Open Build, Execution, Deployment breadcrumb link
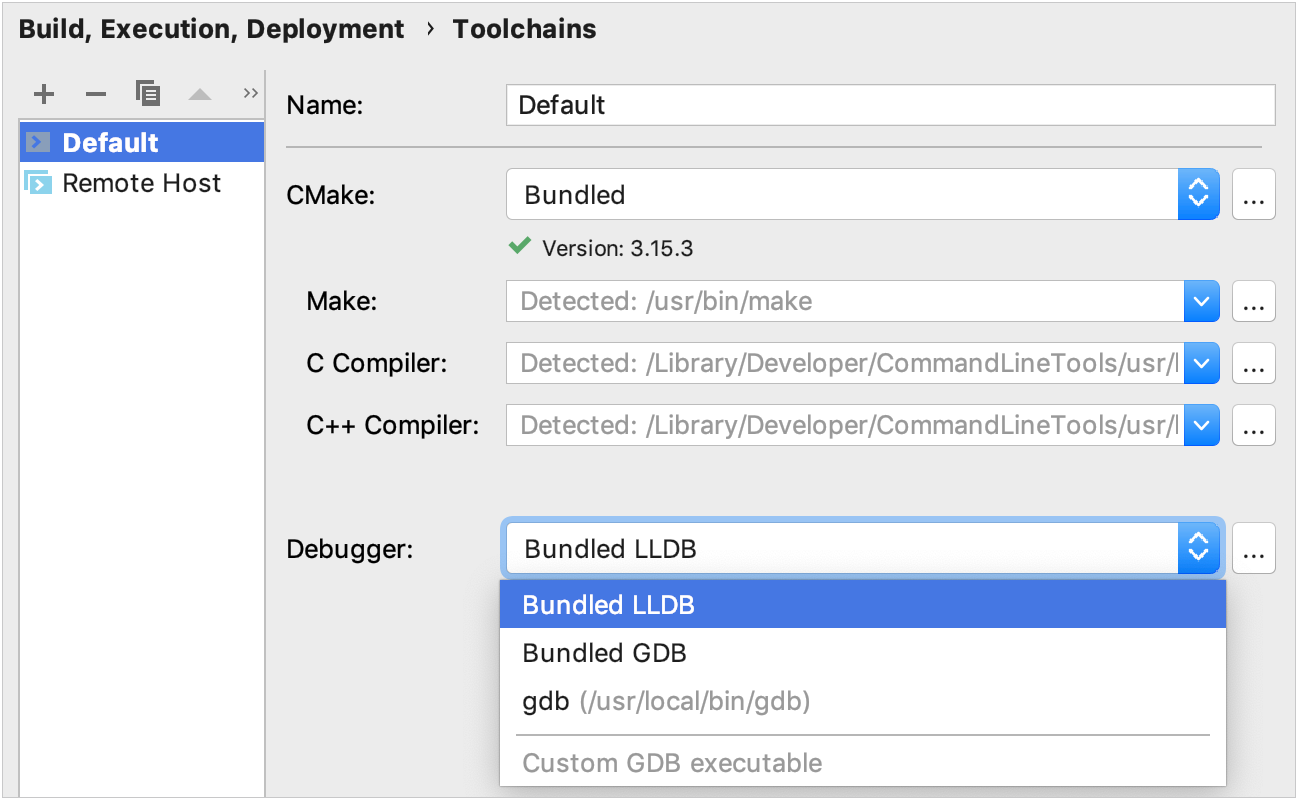 coord(211,29)
